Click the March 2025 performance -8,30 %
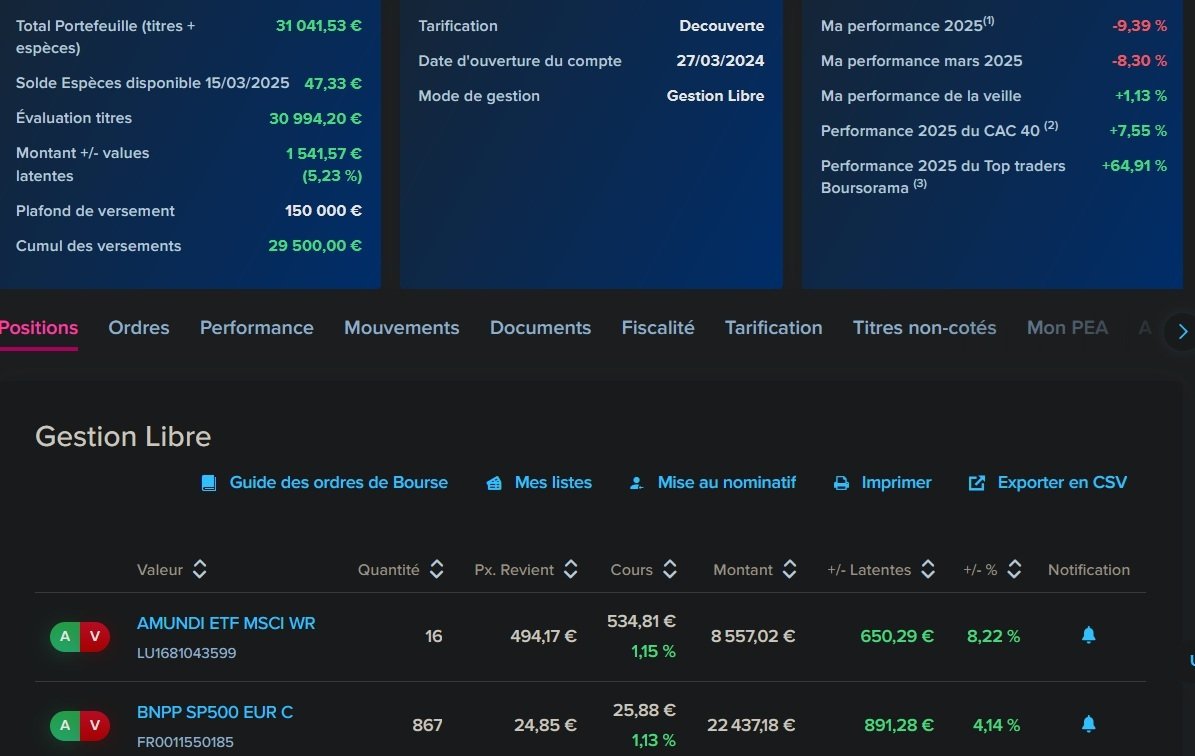 pyautogui.click(x=1139, y=61)
